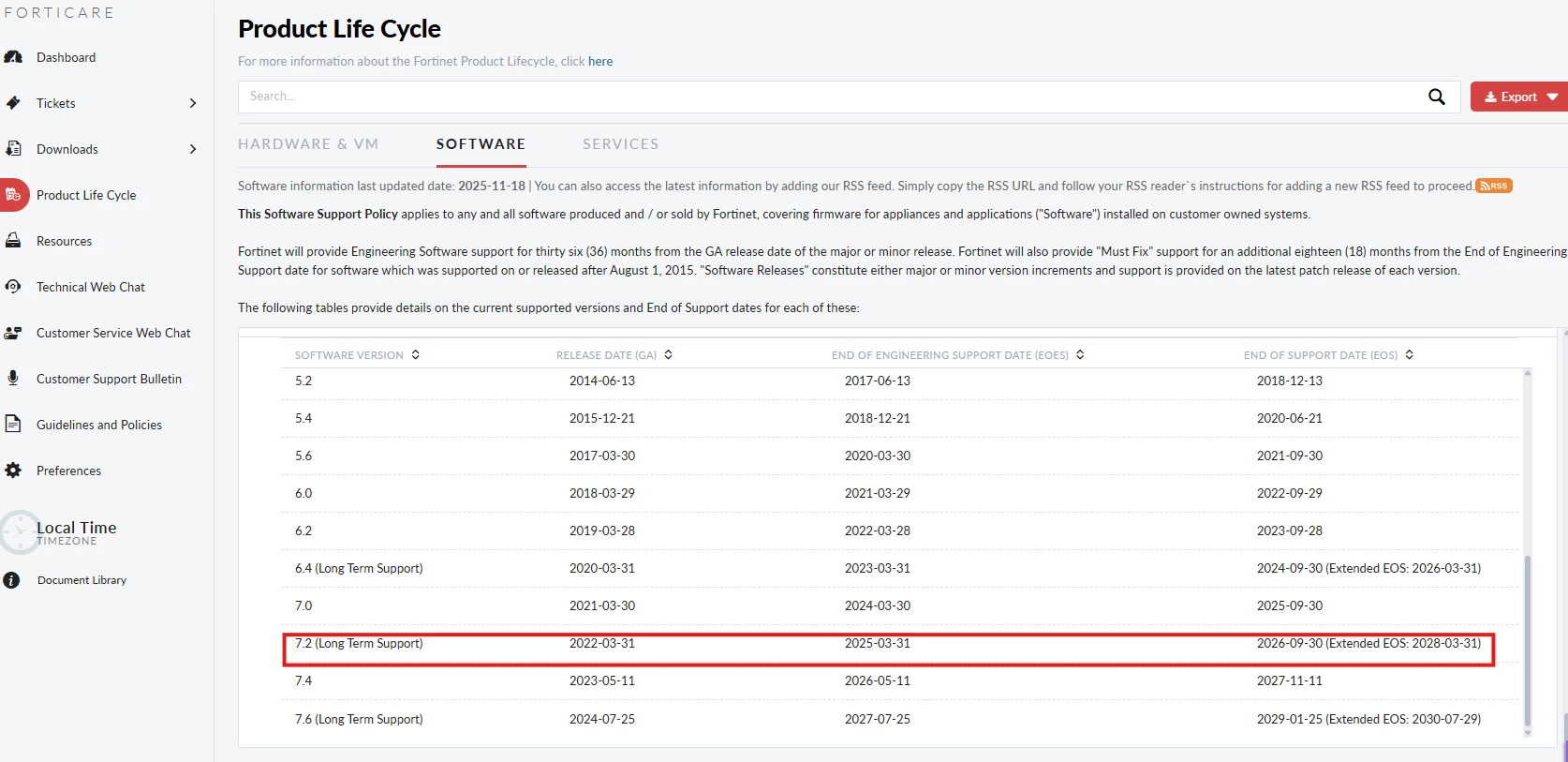Click the Guidelines and Policies document icon
This screenshot has height=762, width=1568.
[13, 424]
